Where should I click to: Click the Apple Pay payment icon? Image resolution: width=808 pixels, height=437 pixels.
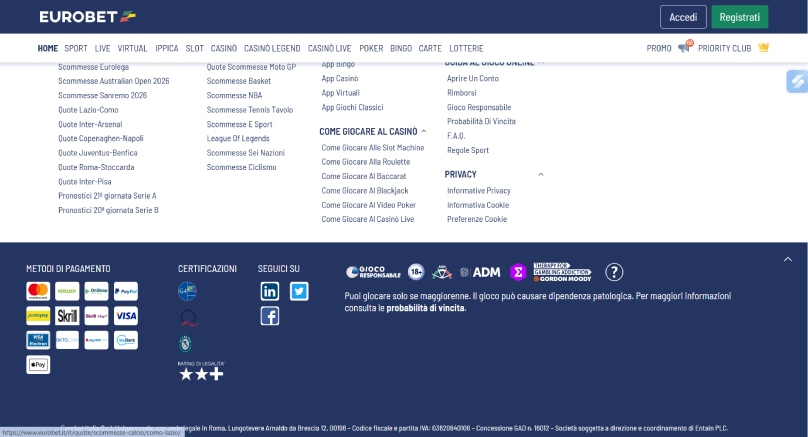tap(38, 365)
